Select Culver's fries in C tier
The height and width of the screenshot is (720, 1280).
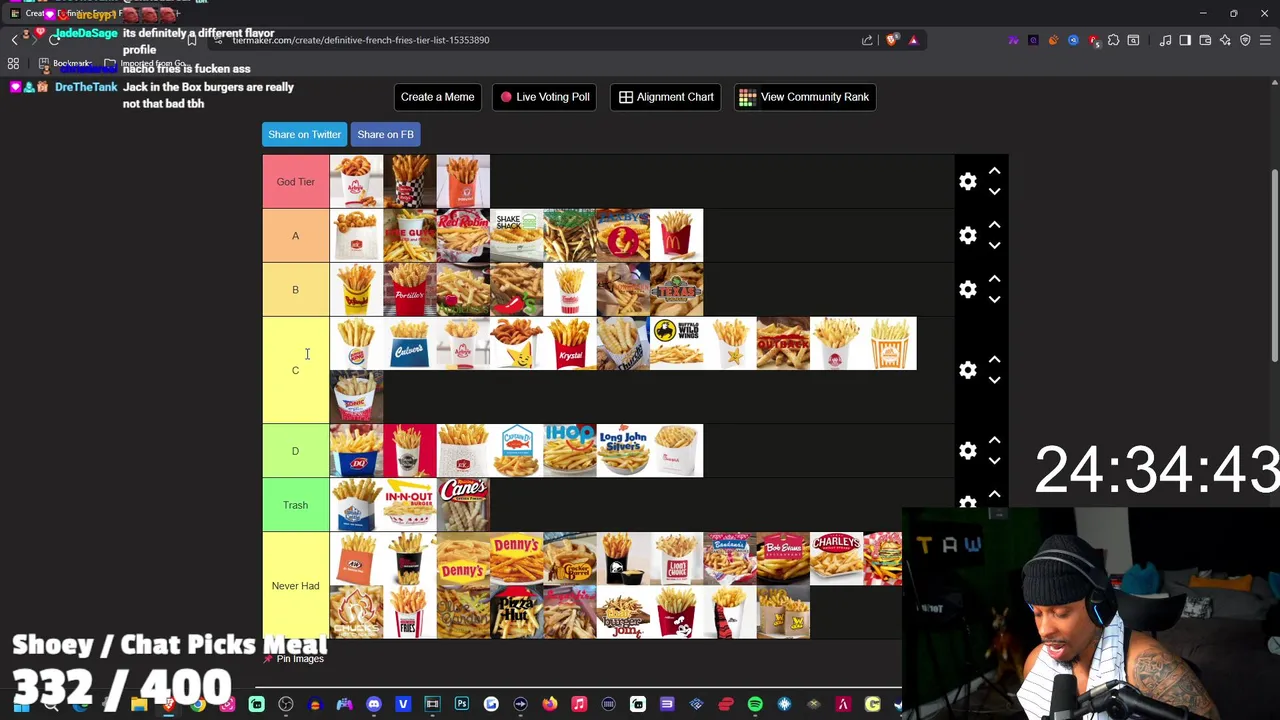[x=410, y=343]
